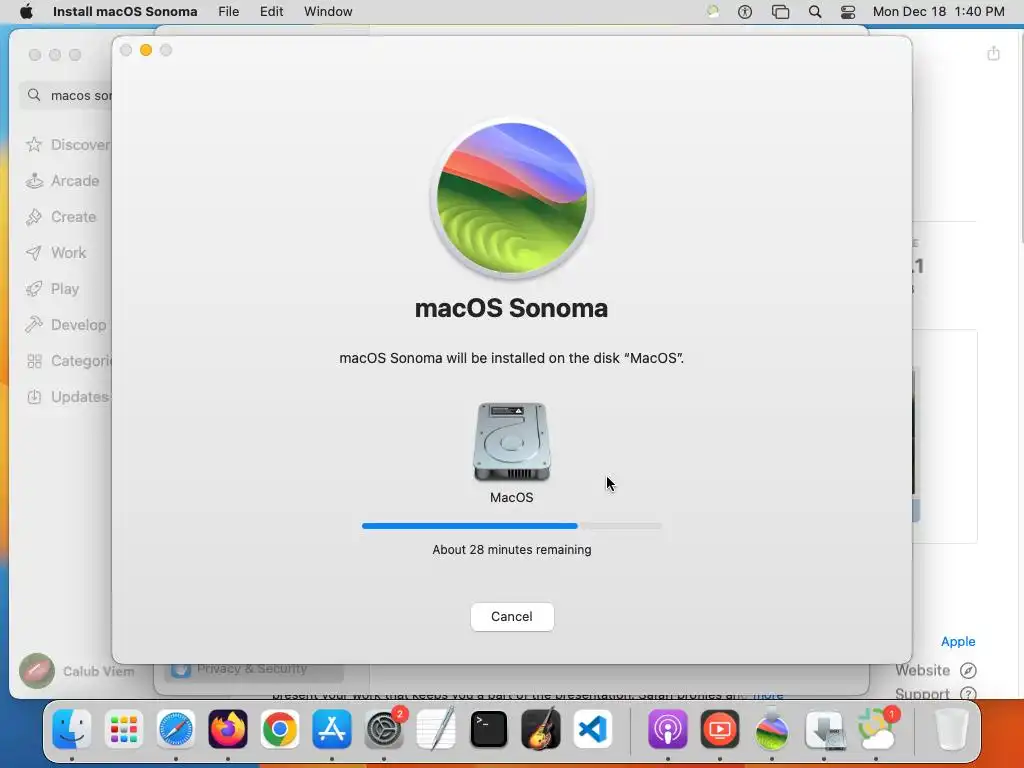Select Develop in App Store sidebar
The image size is (1024, 768).
pyautogui.click(x=66, y=325)
